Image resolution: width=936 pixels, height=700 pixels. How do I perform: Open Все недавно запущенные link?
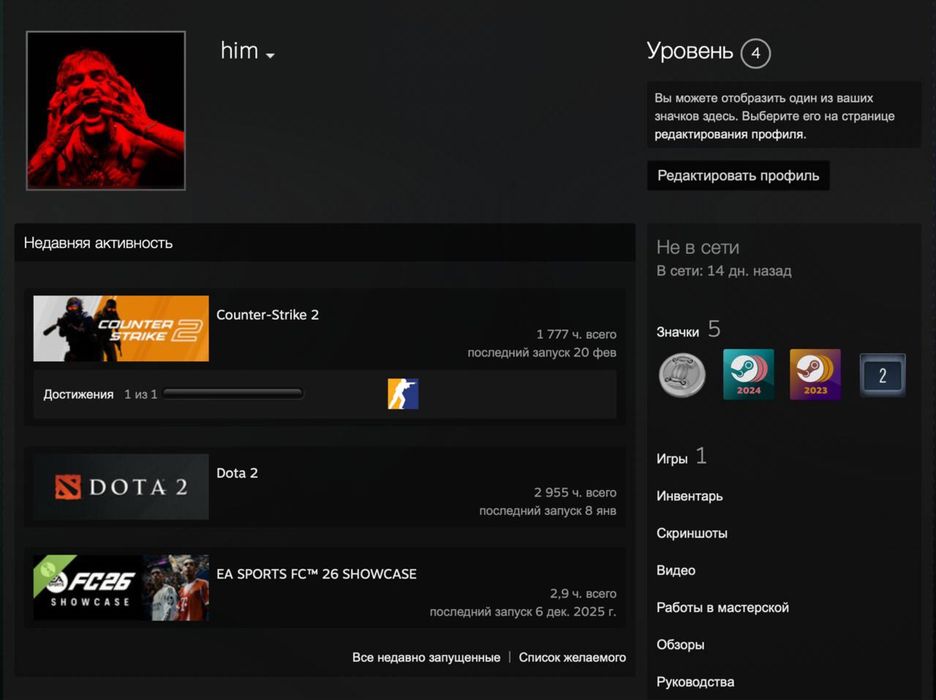click(x=426, y=657)
